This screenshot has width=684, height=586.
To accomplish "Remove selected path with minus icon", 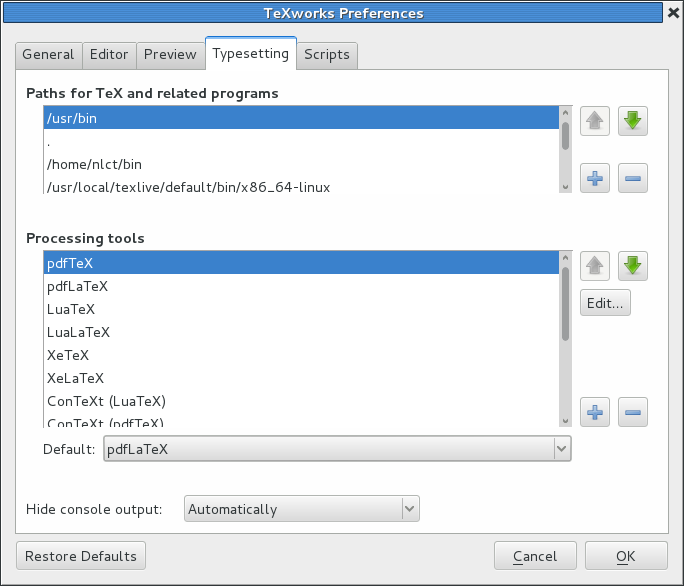I will pos(633,179).
